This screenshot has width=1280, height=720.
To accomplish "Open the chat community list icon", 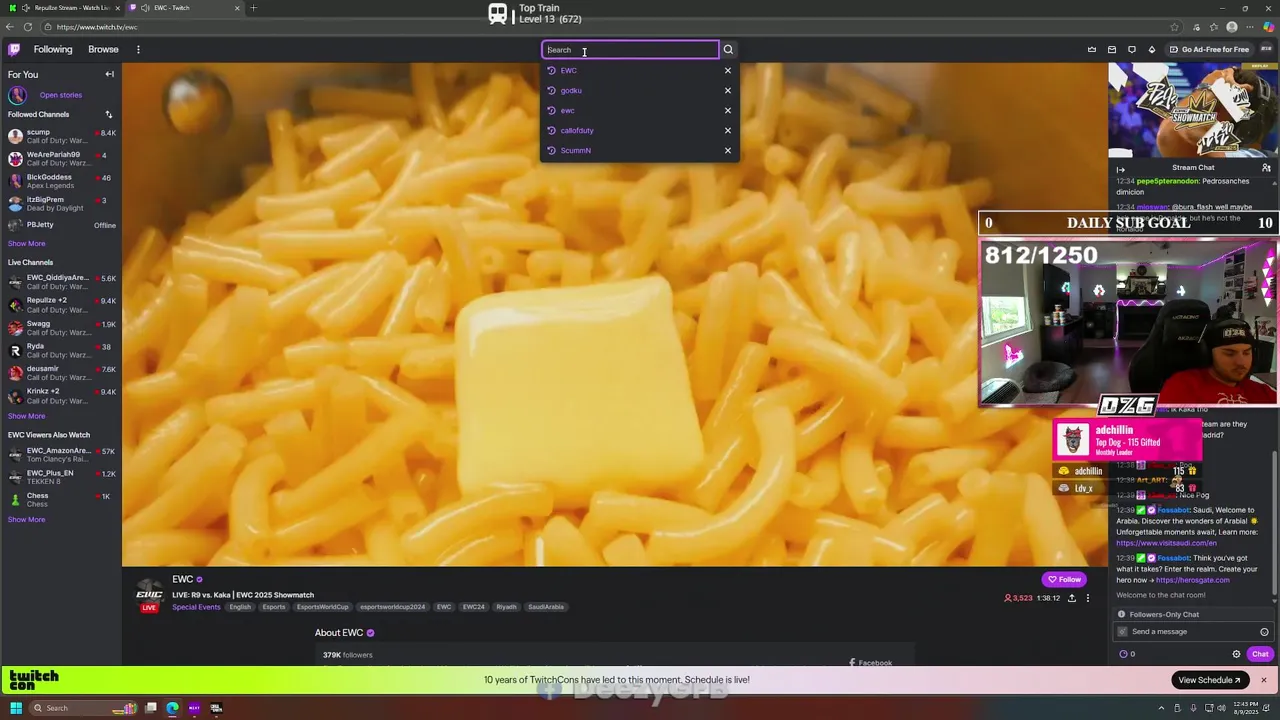I will (x=1266, y=168).
